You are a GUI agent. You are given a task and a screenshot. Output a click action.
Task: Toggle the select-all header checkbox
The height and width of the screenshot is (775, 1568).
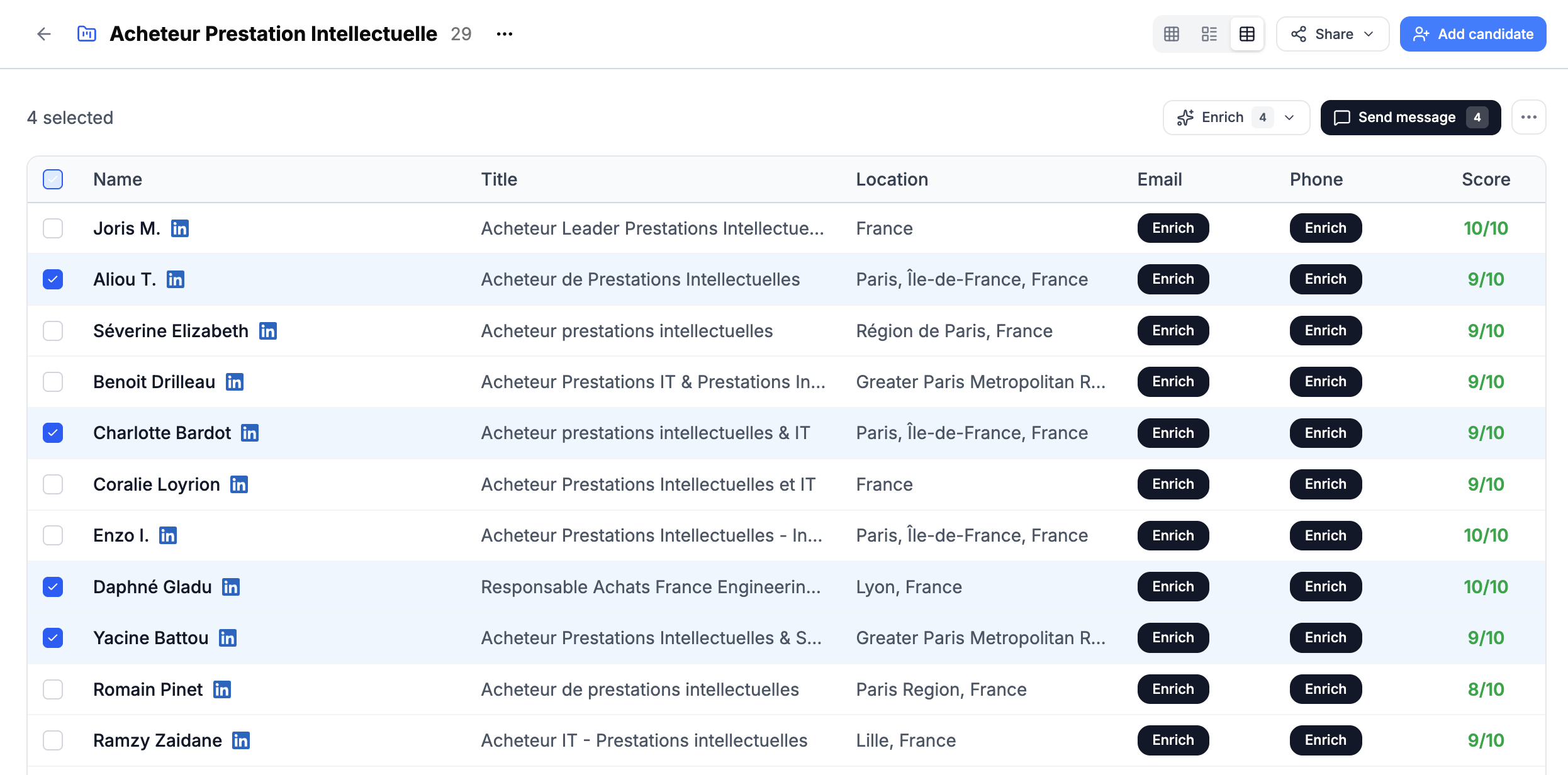tap(53, 179)
